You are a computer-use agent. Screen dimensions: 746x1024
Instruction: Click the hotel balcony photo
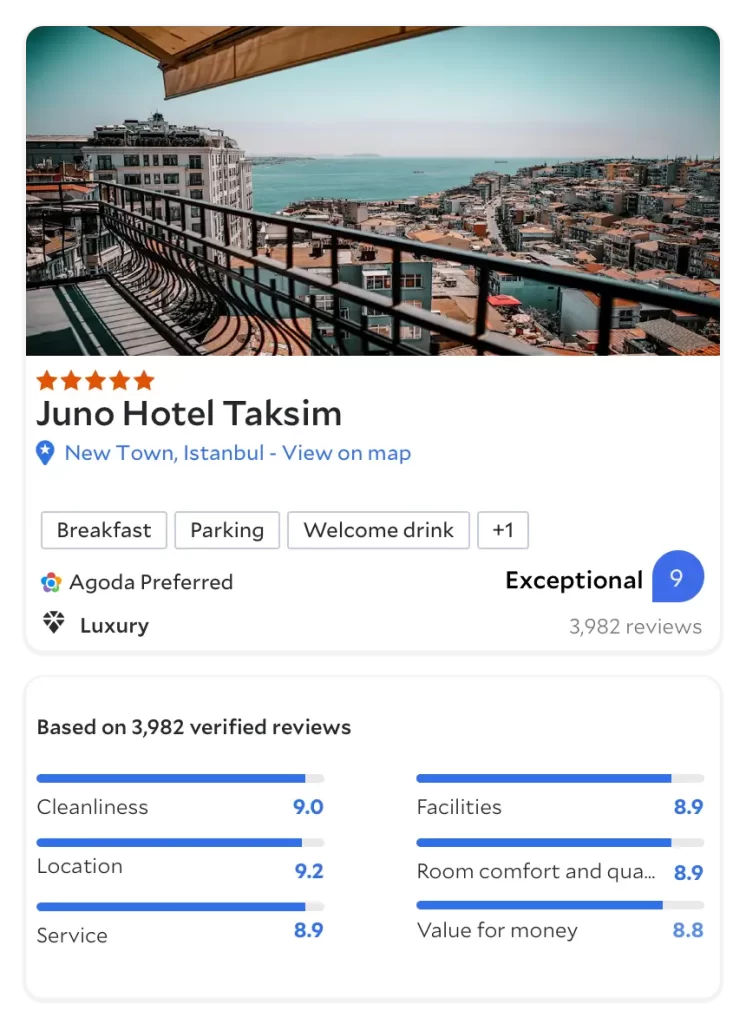pos(372,190)
